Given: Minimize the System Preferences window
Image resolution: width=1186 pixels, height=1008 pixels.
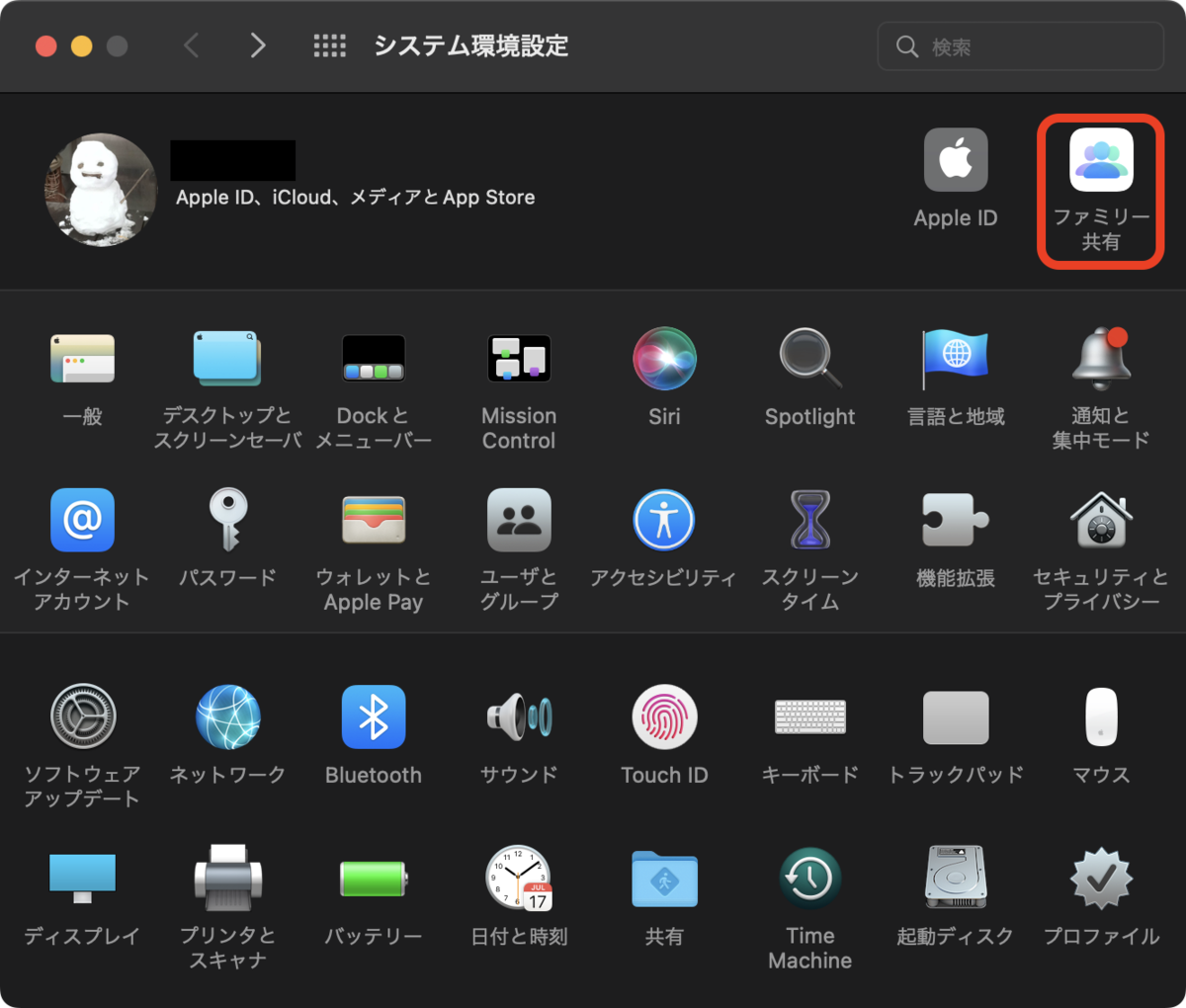Looking at the screenshot, I should coord(82,46).
